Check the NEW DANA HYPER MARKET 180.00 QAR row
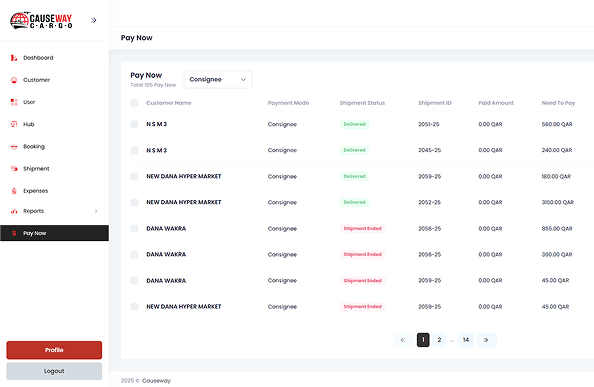The image size is (594, 387). [134, 176]
